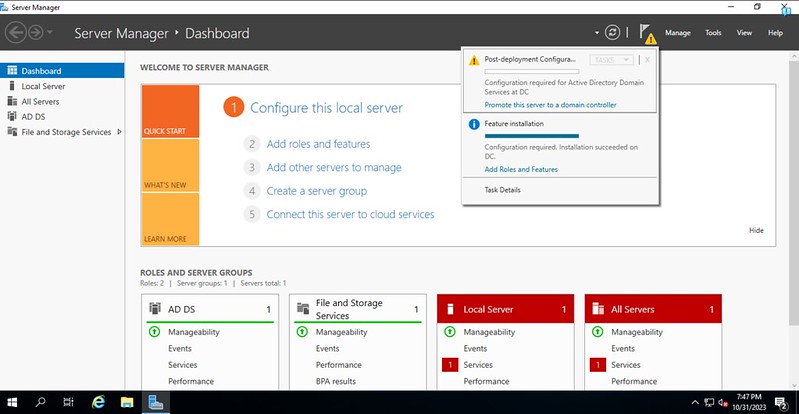
Task: Open Task View from the taskbar
Action: point(68,402)
